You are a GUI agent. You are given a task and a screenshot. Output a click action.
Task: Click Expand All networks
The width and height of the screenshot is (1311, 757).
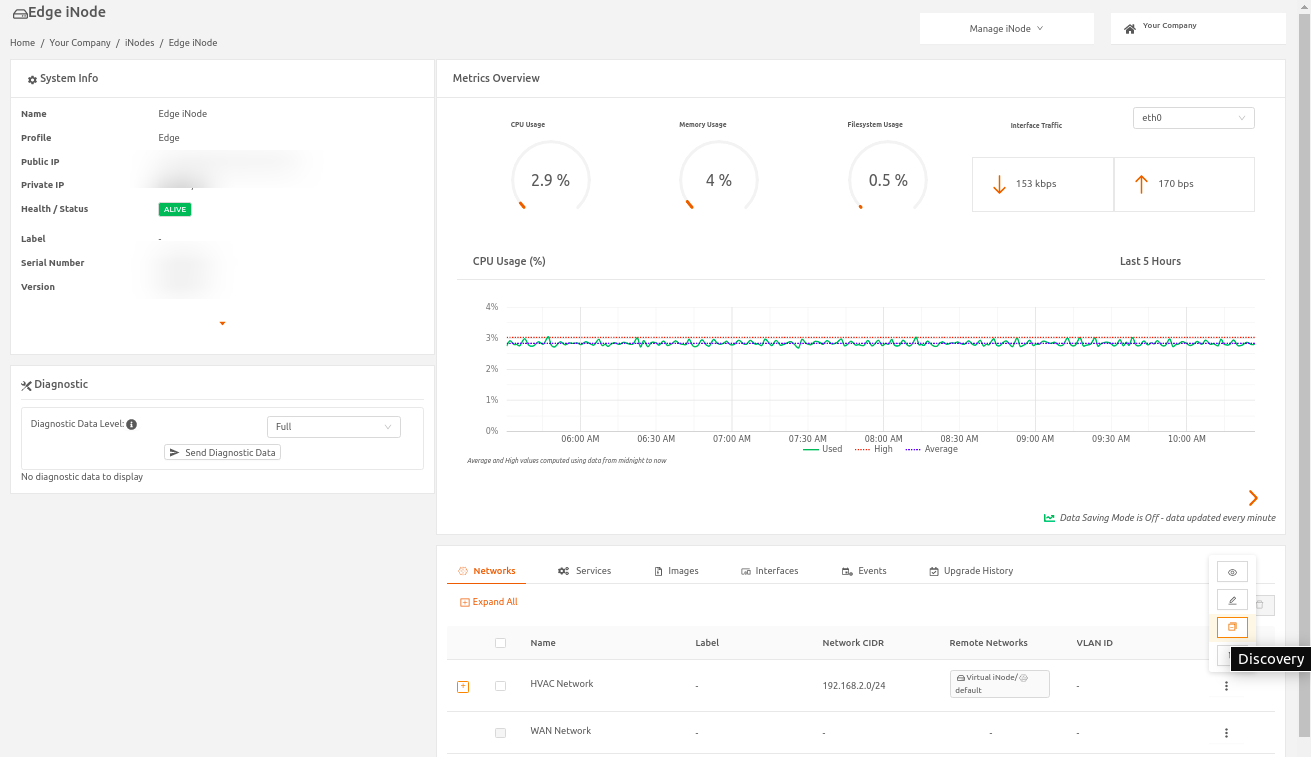tap(489, 602)
